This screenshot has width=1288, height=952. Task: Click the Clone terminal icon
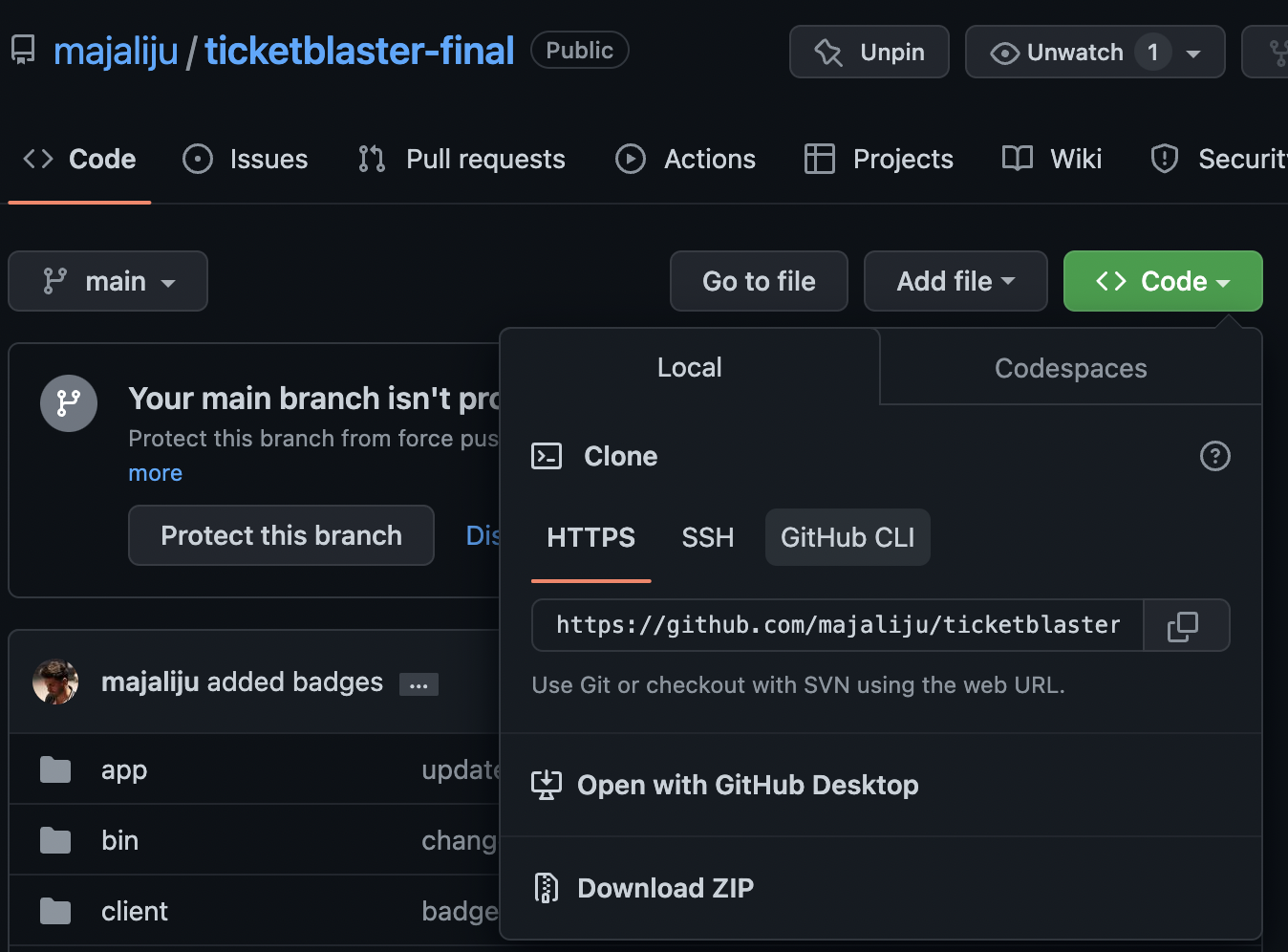point(547,456)
